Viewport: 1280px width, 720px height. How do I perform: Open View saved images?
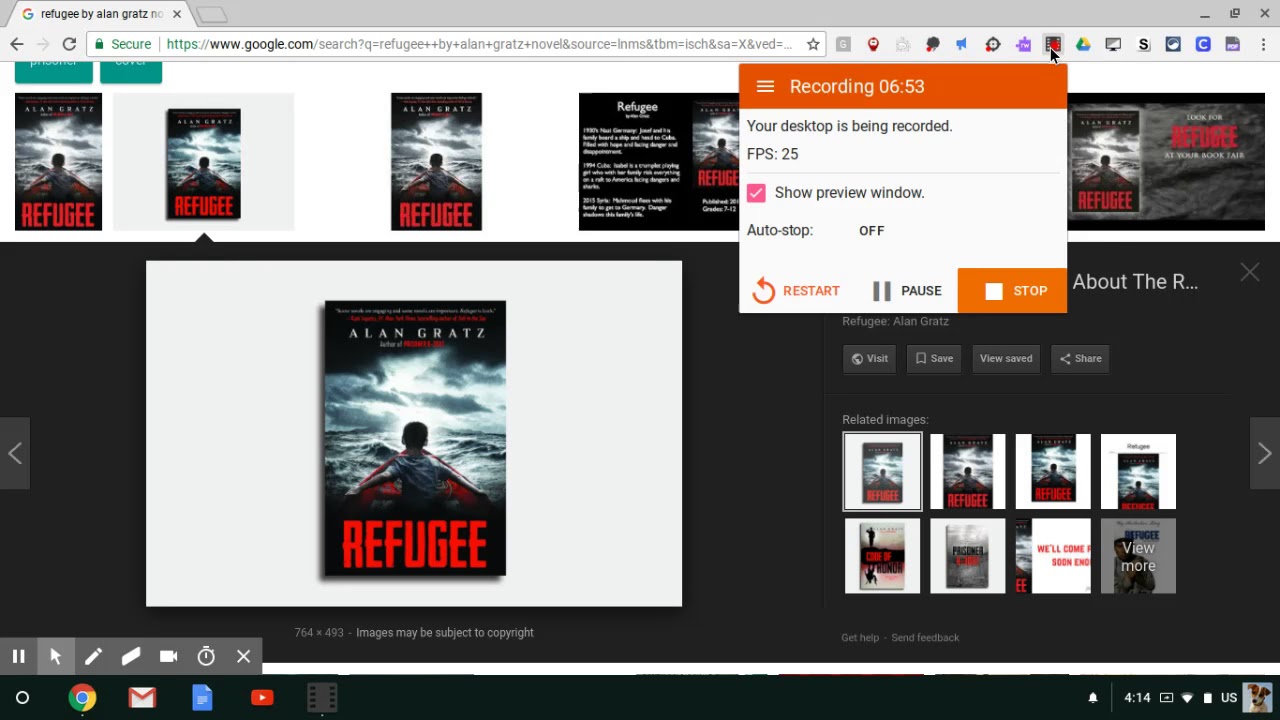[x=1006, y=358]
